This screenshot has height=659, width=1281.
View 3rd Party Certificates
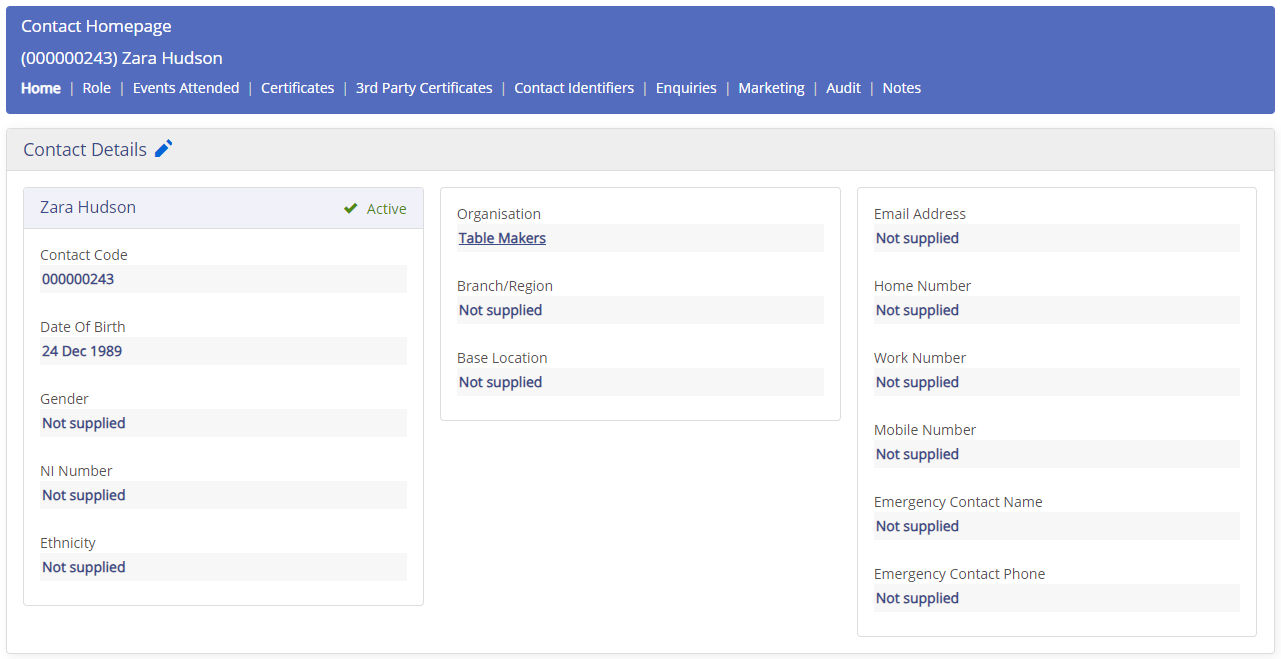(424, 88)
